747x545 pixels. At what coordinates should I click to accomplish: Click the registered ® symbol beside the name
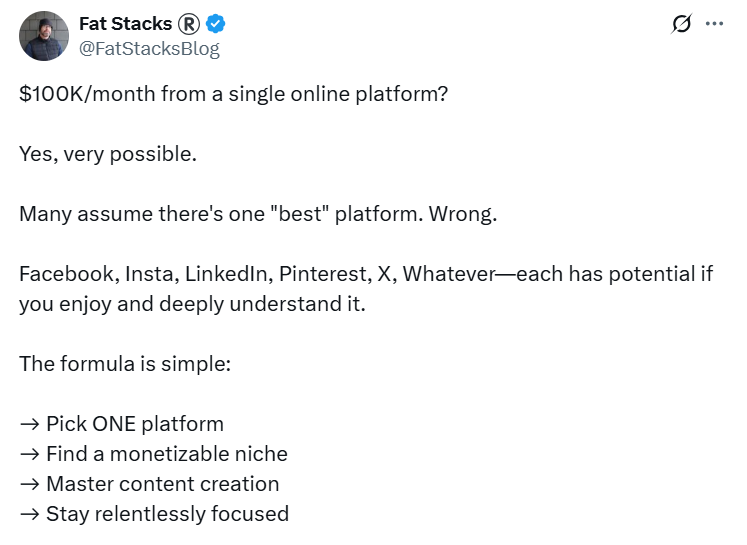(x=189, y=25)
